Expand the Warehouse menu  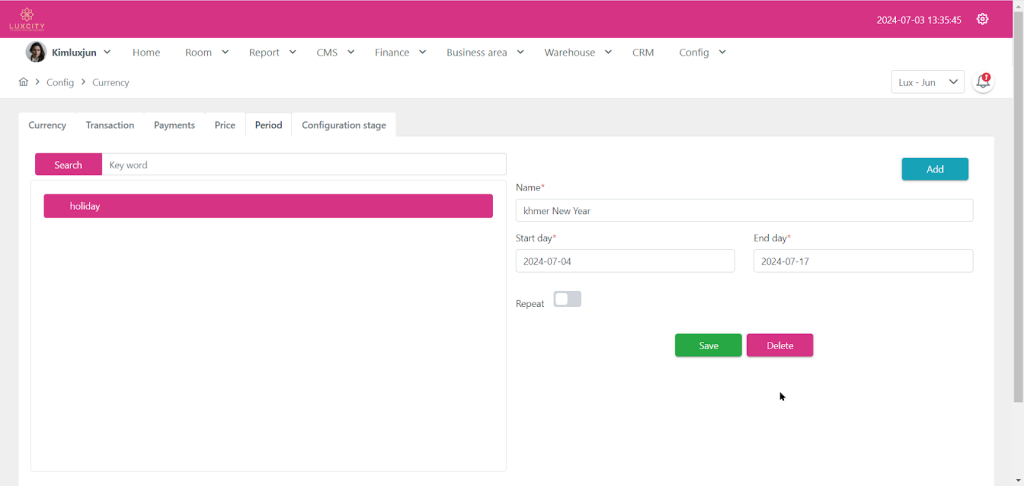tap(578, 52)
